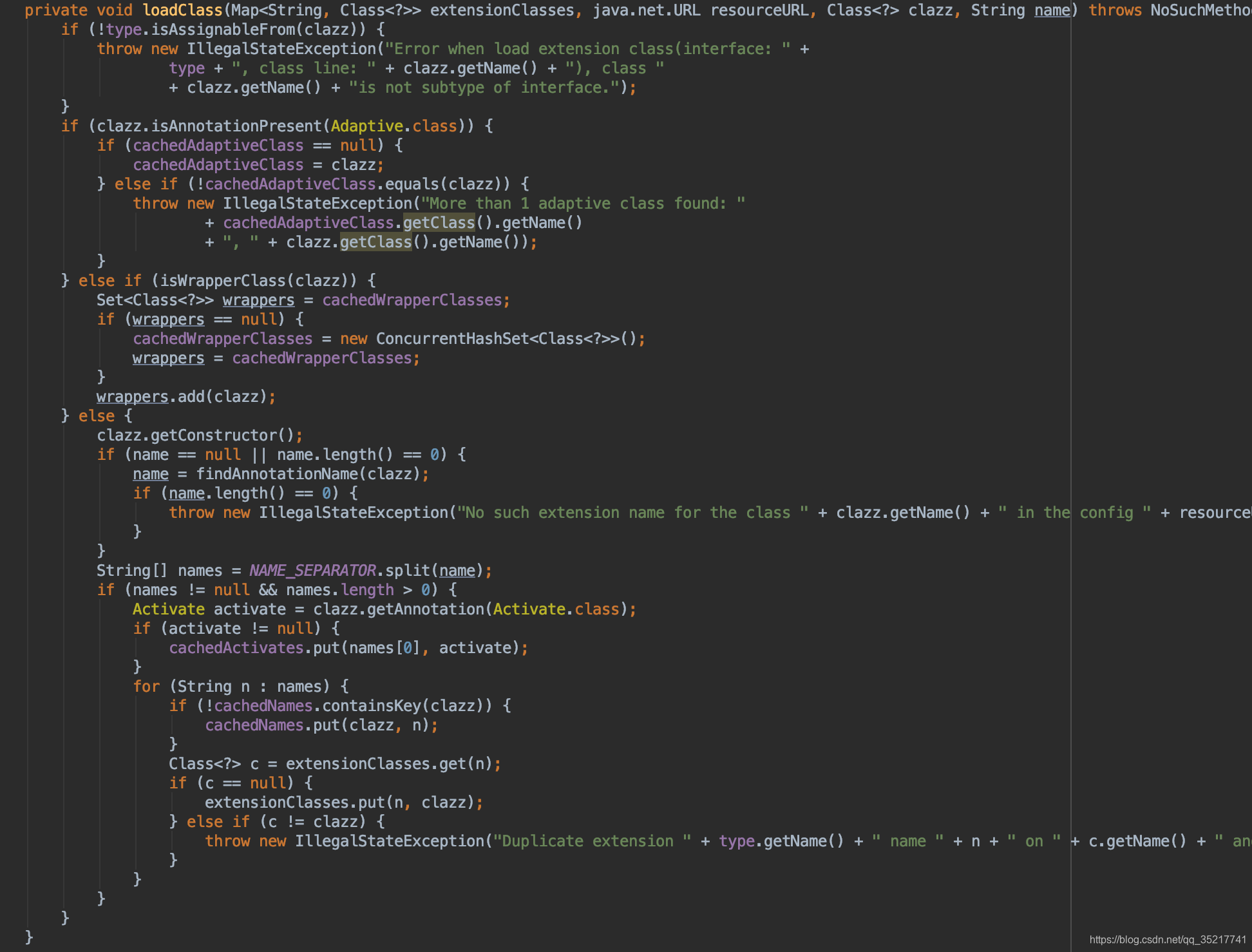1252x952 pixels.
Task: Click the for (String n : names) loop
Action: (x=241, y=687)
